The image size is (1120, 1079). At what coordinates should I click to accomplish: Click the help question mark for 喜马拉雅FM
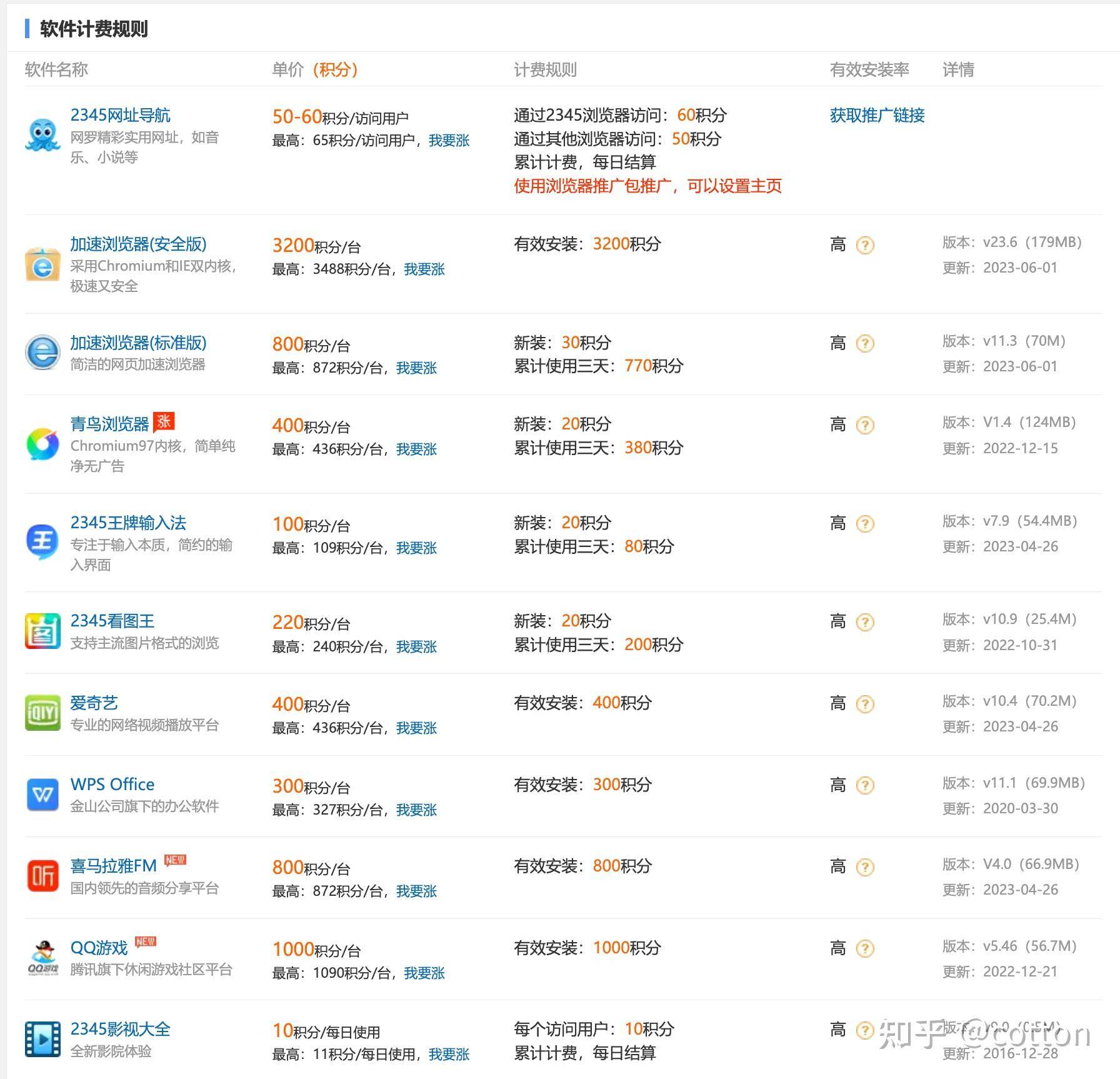coord(865,867)
